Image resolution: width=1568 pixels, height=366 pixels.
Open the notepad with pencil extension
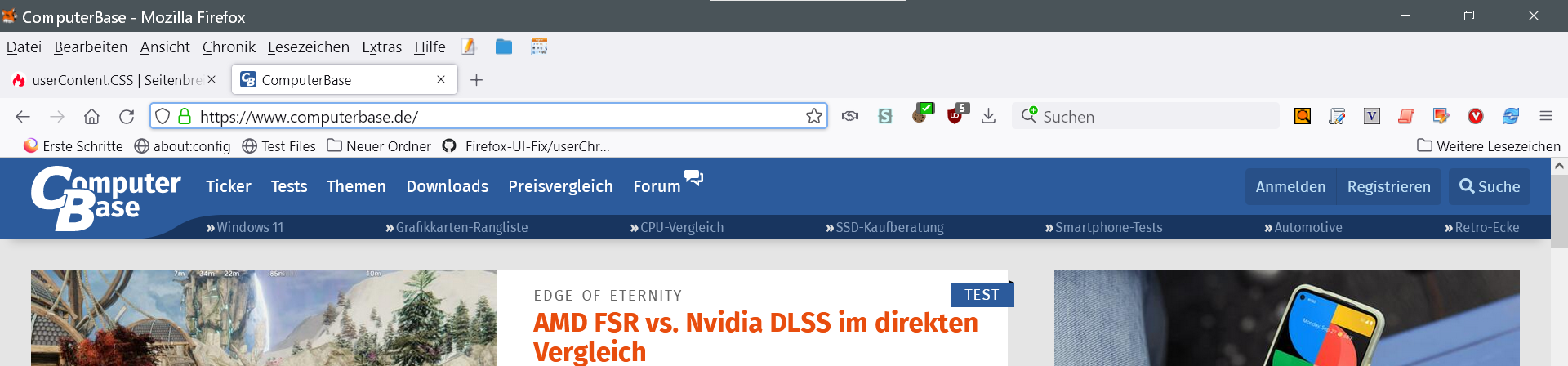coord(1337,116)
